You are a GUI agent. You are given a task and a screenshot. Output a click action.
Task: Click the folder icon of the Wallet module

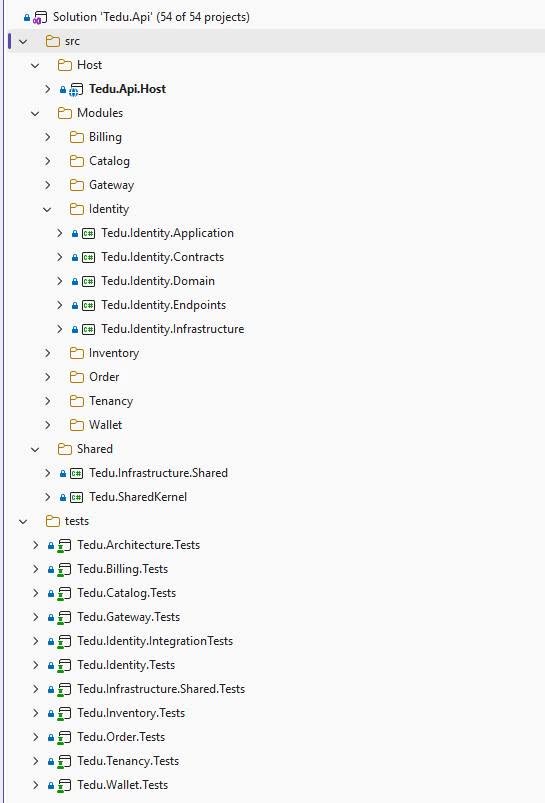pyautogui.click(x=77, y=426)
